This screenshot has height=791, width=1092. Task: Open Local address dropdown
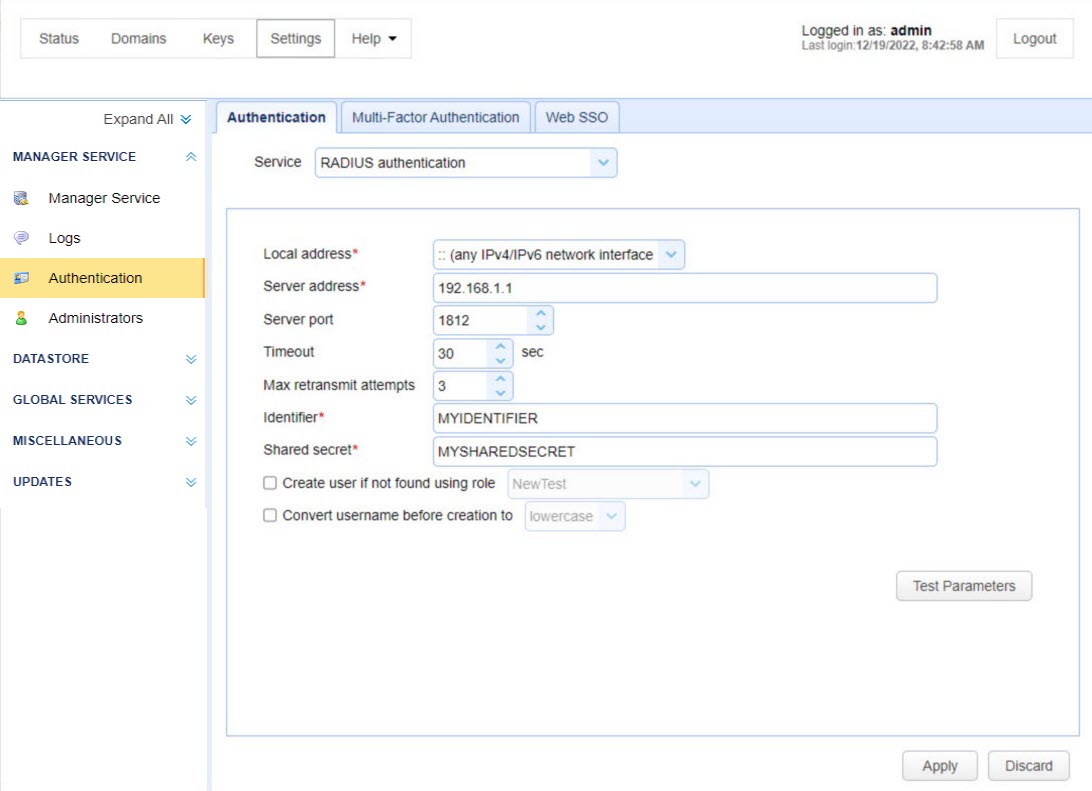click(671, 254)
